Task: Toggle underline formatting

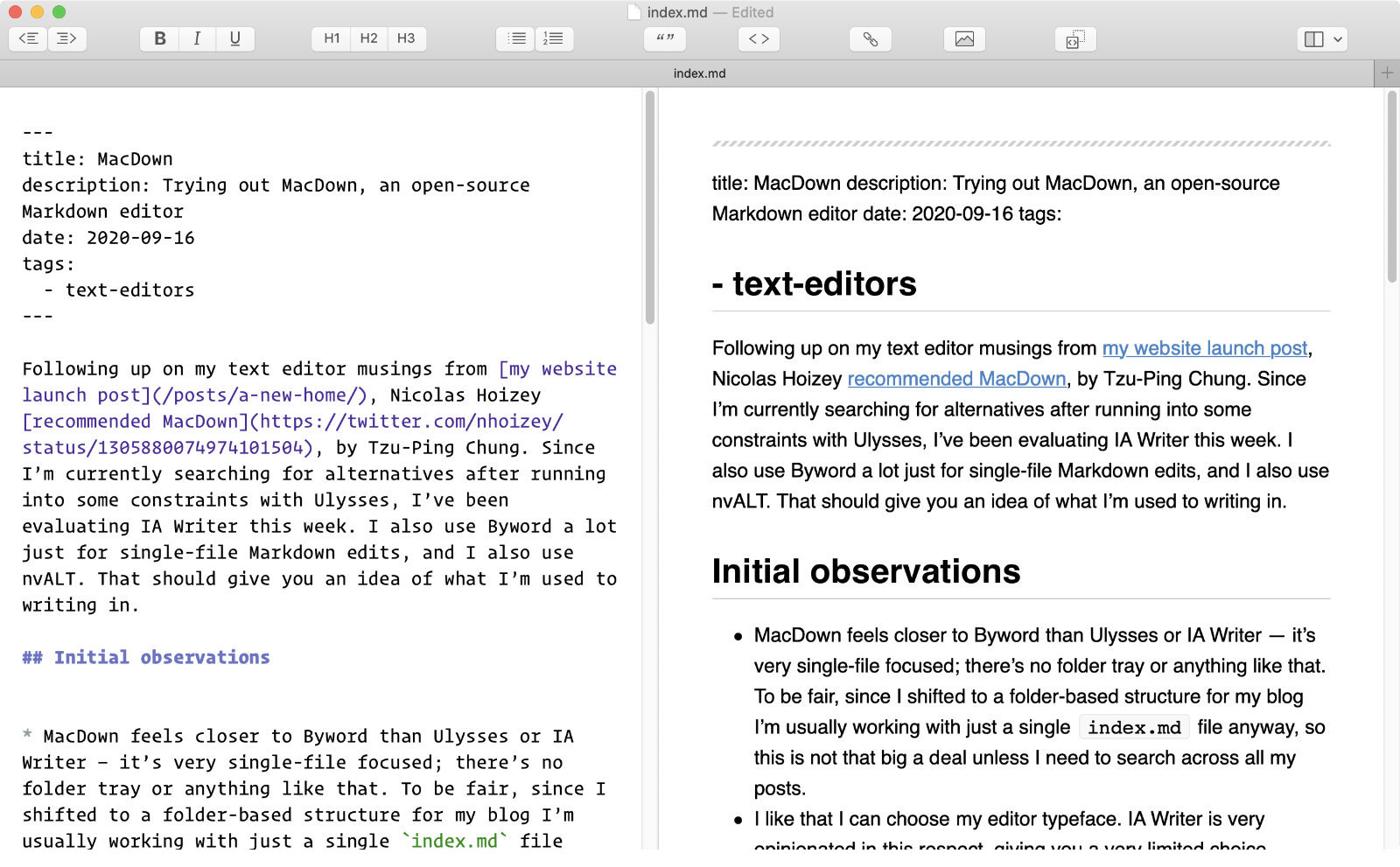Action: click(x=235, y=39)
